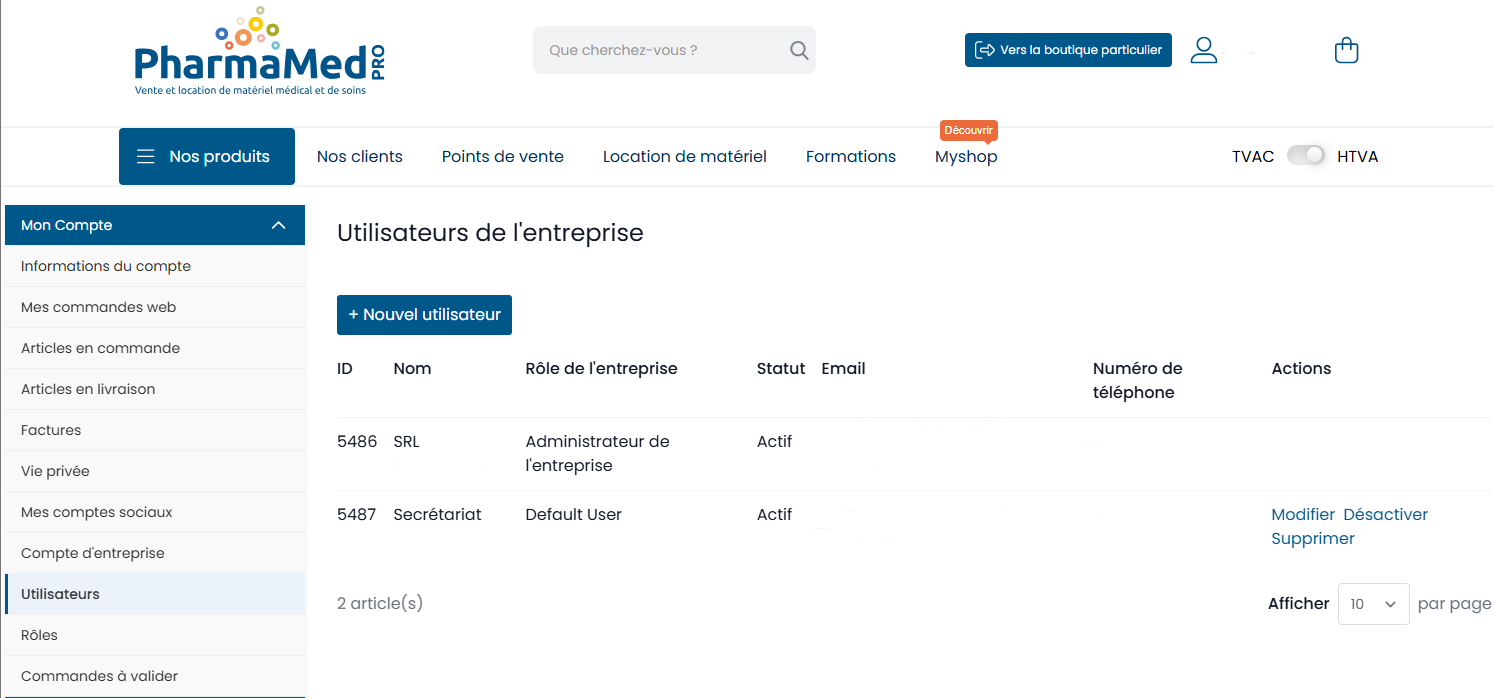This screenshot has height=698, width=1494.
Task: Open the shopping bag cart icon
Action: (1346, 50)
